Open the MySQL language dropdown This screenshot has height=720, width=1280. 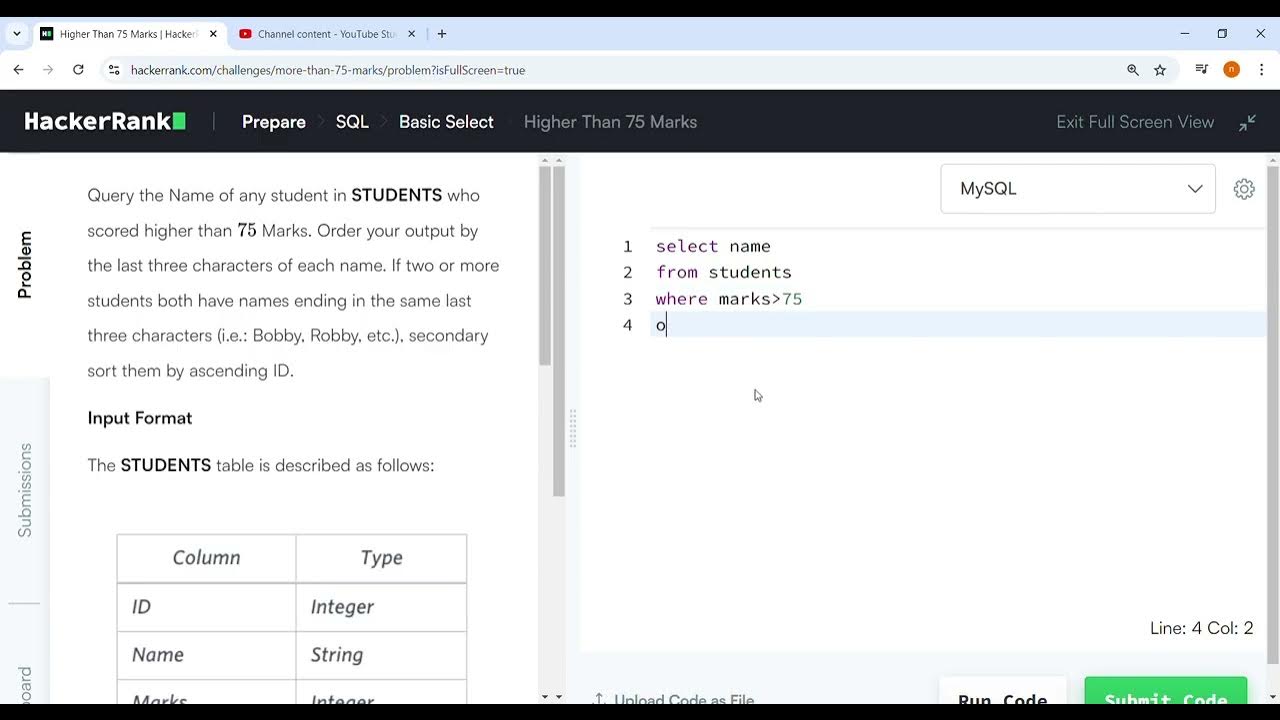click(x=1078, y=189)
